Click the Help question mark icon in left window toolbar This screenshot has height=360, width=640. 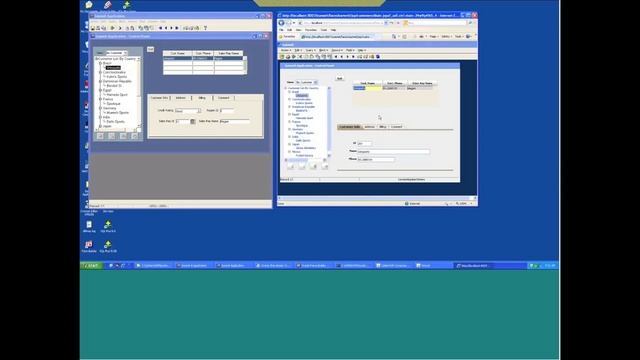tap(205, 28)
